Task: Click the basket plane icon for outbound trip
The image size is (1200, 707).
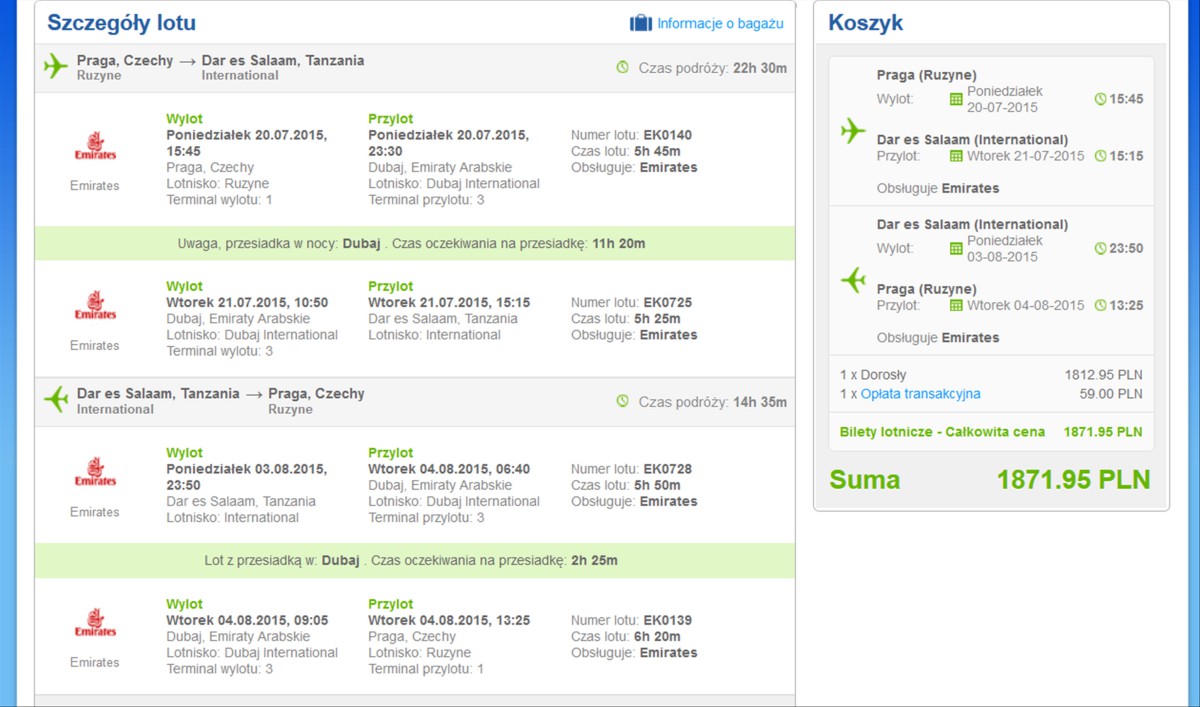Action: pos(853,131)
